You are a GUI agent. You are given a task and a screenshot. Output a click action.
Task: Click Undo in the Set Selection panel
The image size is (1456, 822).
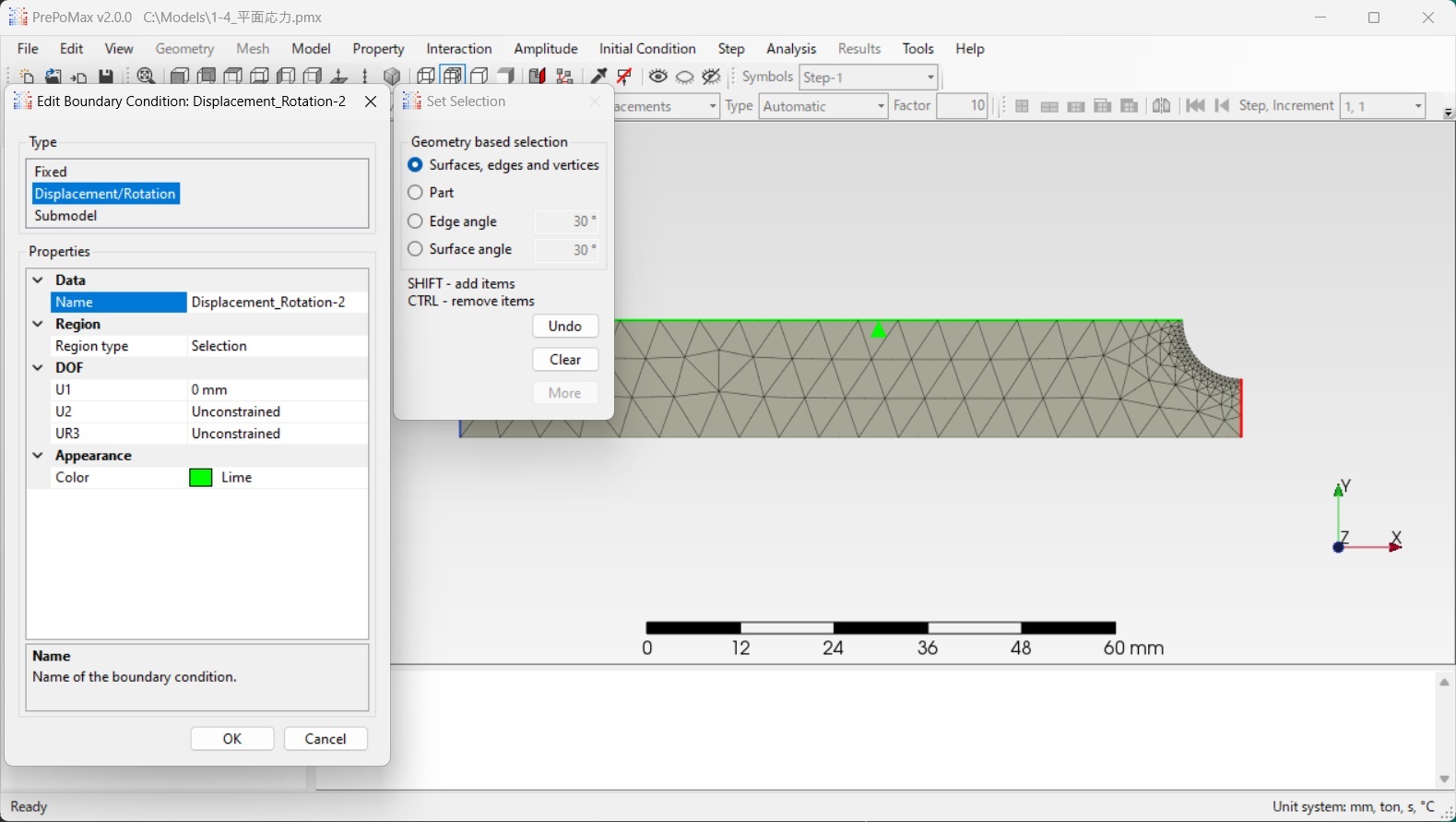point(565,327)
